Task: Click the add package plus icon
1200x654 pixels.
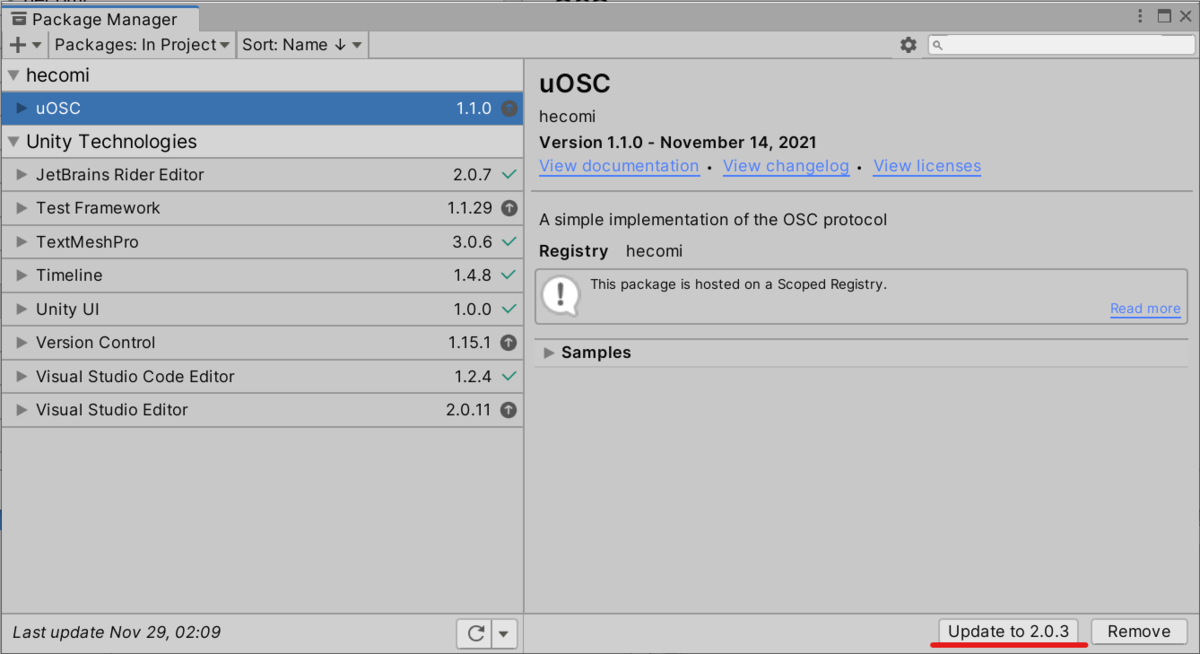Action: (x=16, y=44)
